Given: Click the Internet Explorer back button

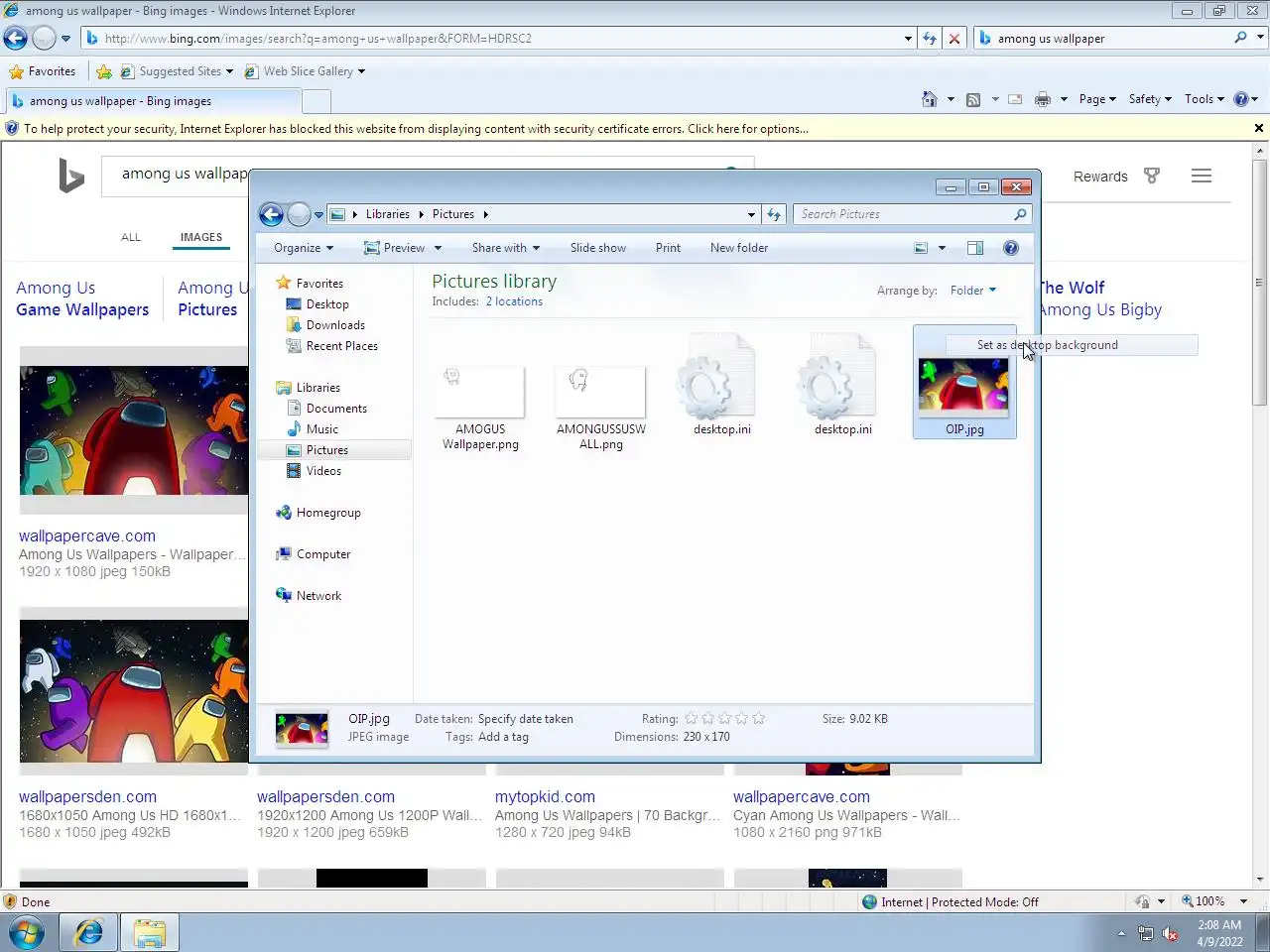Looking at the screenshot, I should 15,39.
